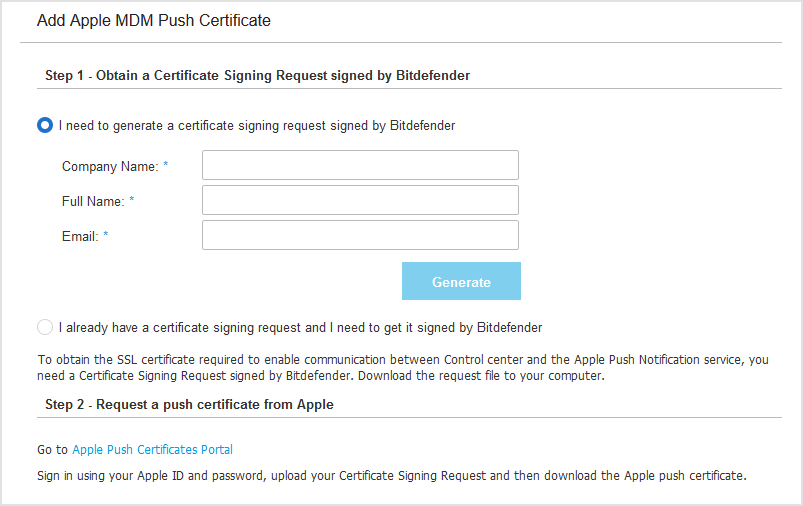Image resolution: width=803 pixels, height=506 pixels.
Task: Click the Step 1 section heading
Action: [257, 75]
